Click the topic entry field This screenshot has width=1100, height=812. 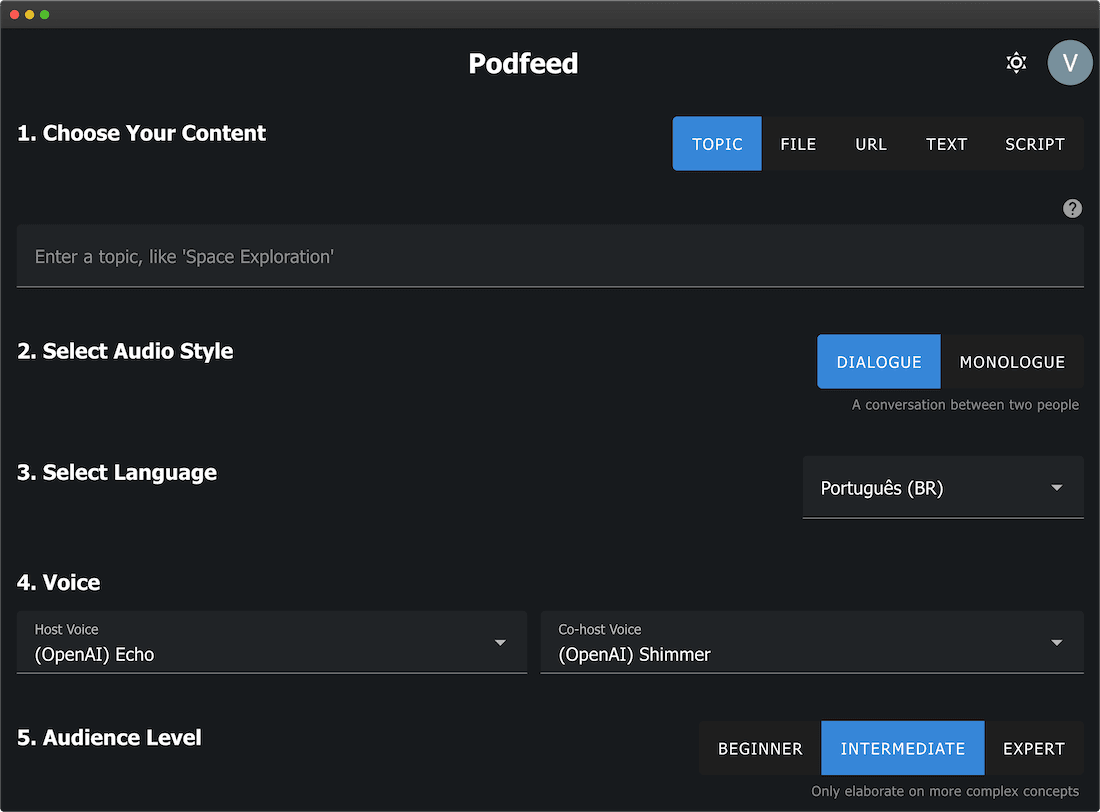pos(550,256)
